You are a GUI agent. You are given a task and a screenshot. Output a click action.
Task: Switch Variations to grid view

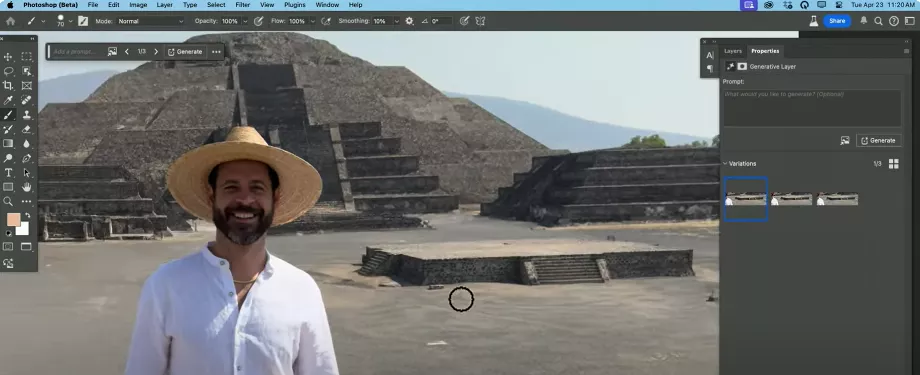[x=894, y=164]
